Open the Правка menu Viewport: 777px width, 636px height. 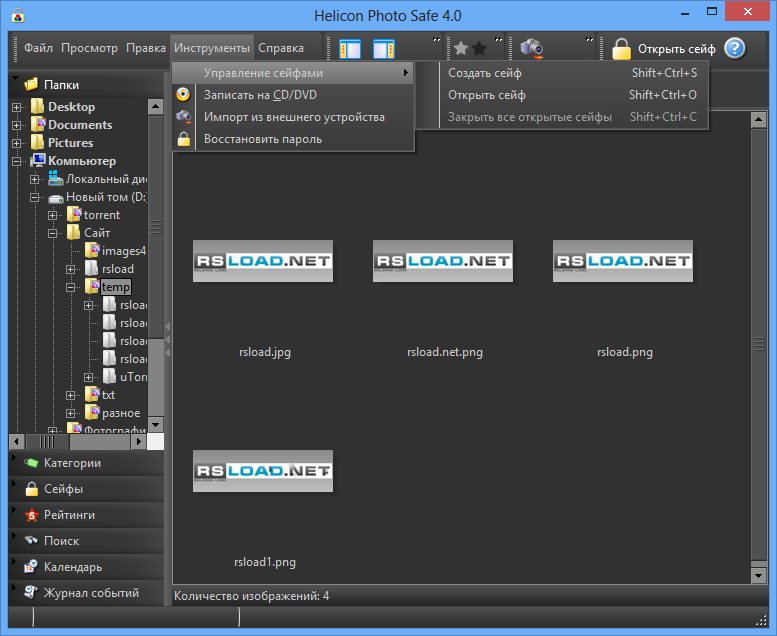146,48
